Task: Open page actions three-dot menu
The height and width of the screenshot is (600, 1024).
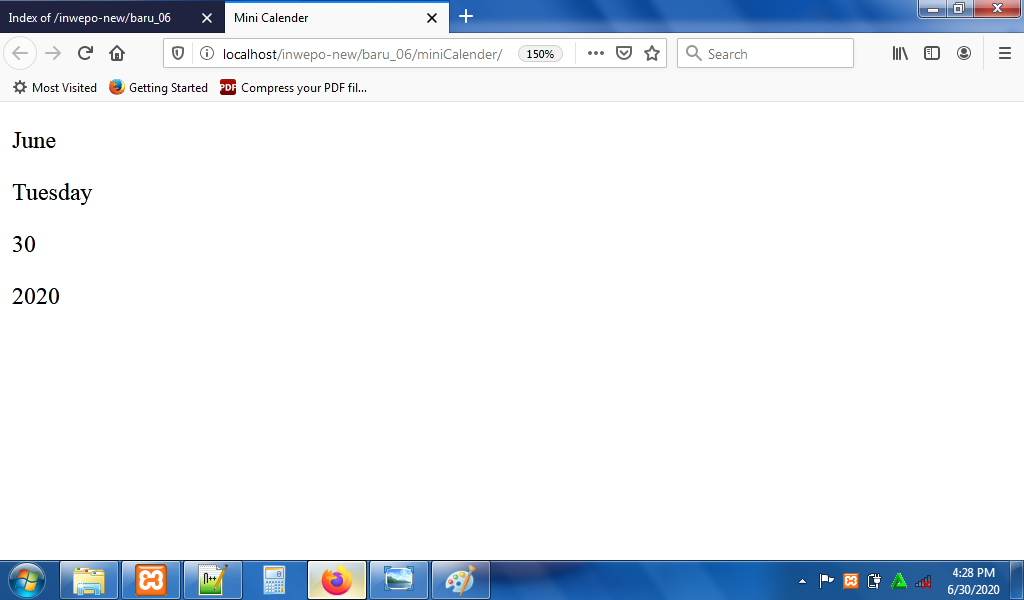Action: click(596, 54)
